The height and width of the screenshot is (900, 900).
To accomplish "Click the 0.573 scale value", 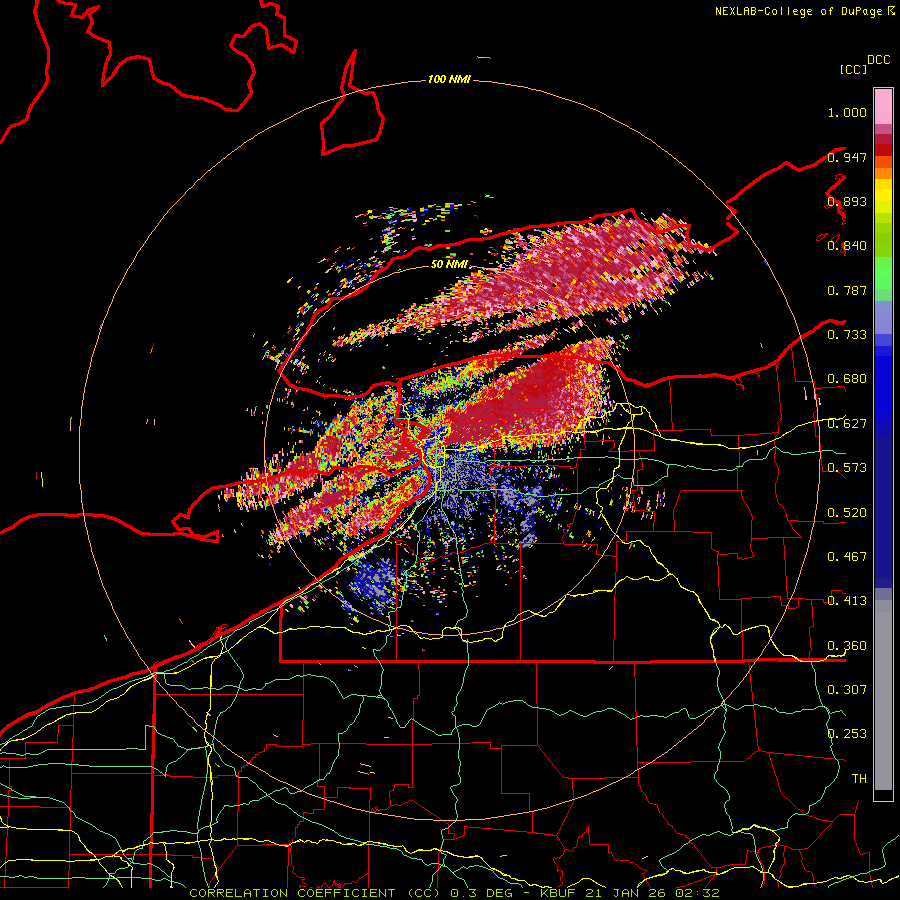I will (x=847, y=468).
